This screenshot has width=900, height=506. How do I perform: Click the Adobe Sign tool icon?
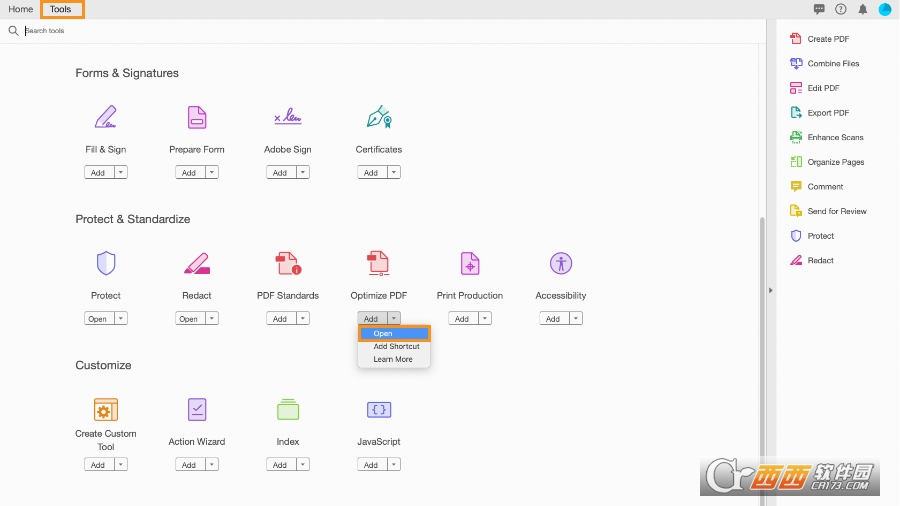288,116
